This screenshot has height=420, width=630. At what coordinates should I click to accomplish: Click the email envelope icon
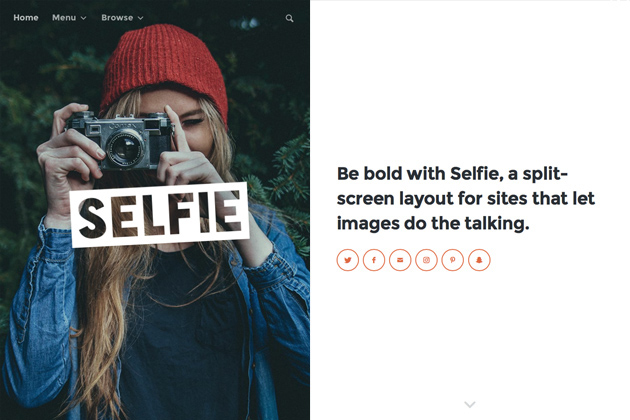coord(400,260)
